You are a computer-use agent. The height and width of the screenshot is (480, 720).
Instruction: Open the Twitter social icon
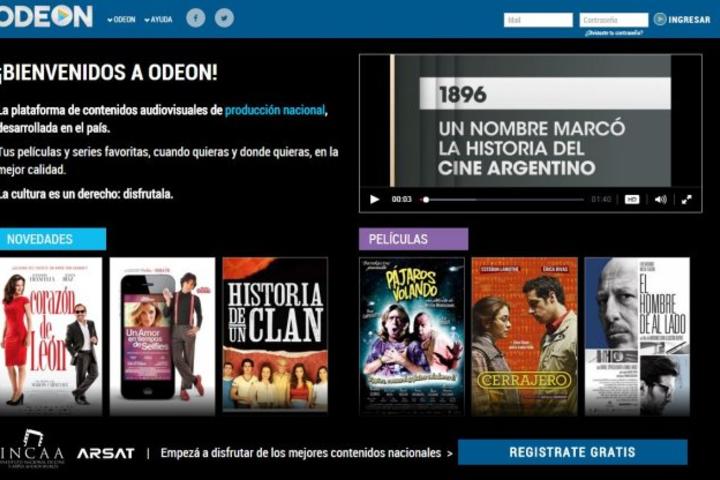(224, 18)
